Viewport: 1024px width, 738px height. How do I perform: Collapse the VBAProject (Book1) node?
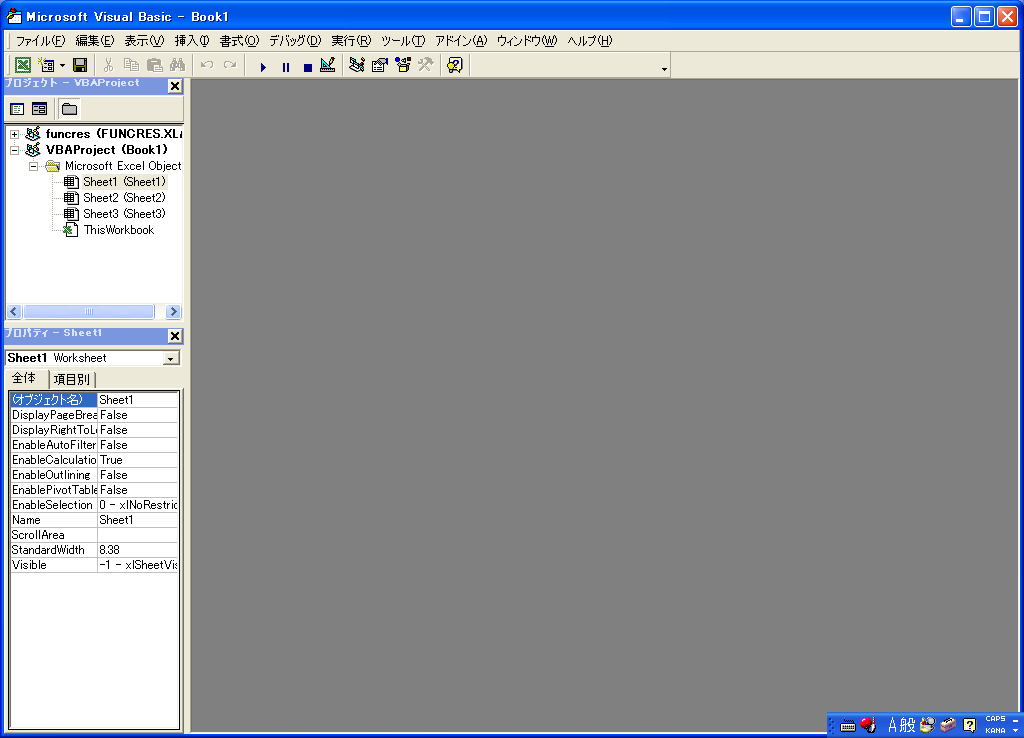click(15, 150)
